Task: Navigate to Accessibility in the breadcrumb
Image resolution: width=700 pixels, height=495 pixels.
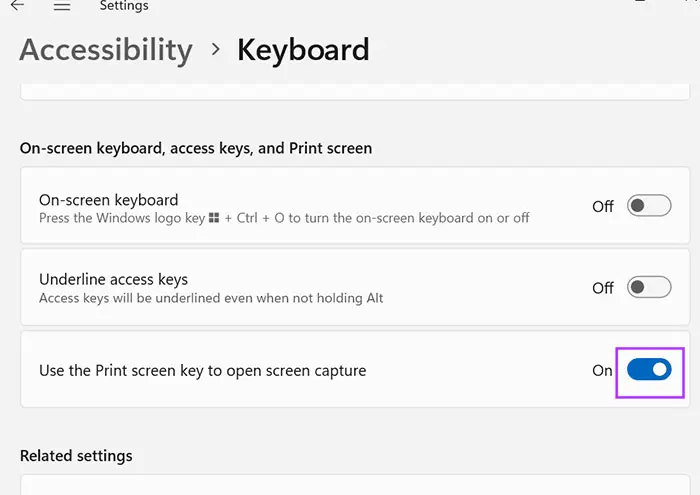Action: 106,50
